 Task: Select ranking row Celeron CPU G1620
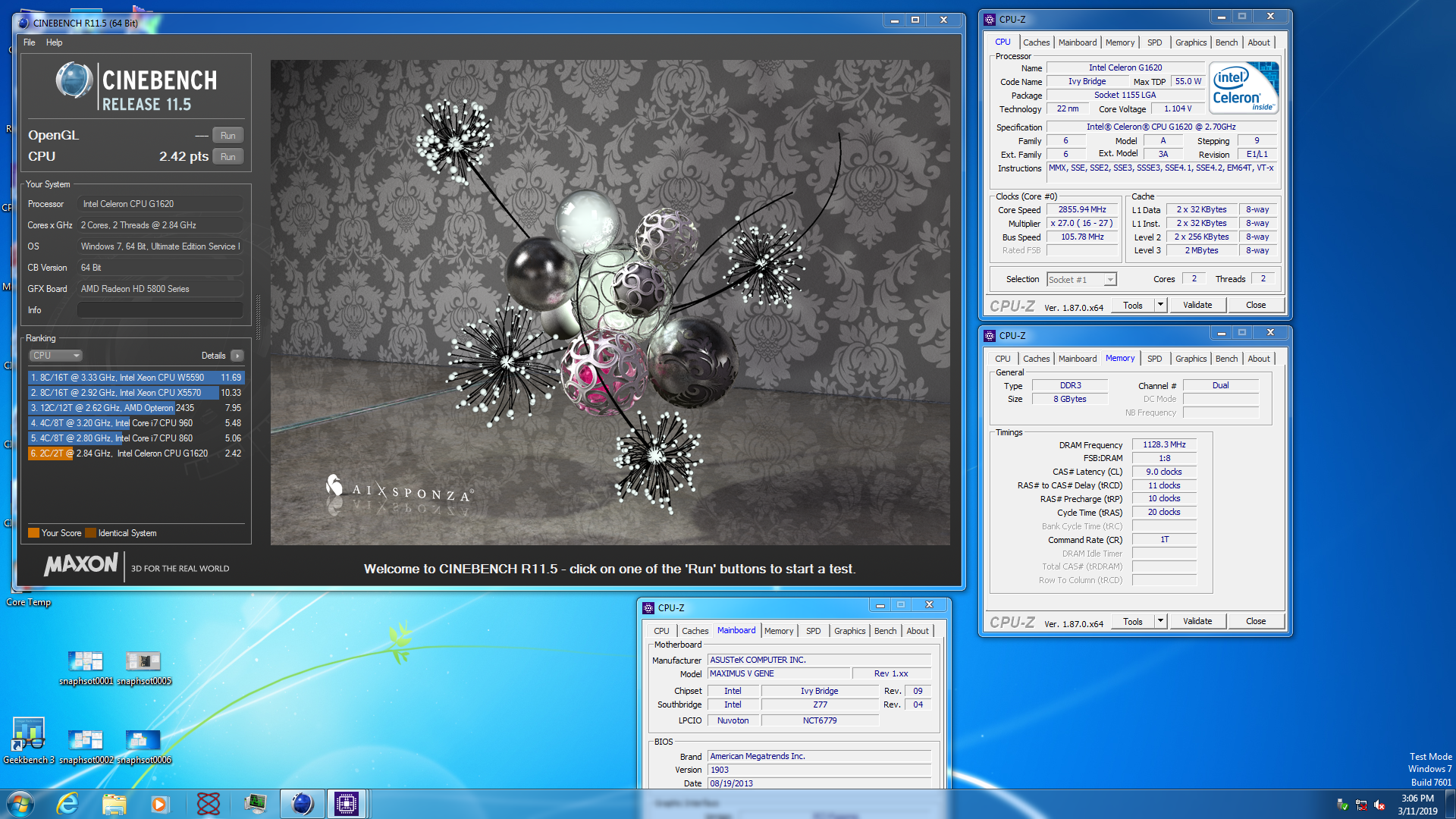click(136, 453)
